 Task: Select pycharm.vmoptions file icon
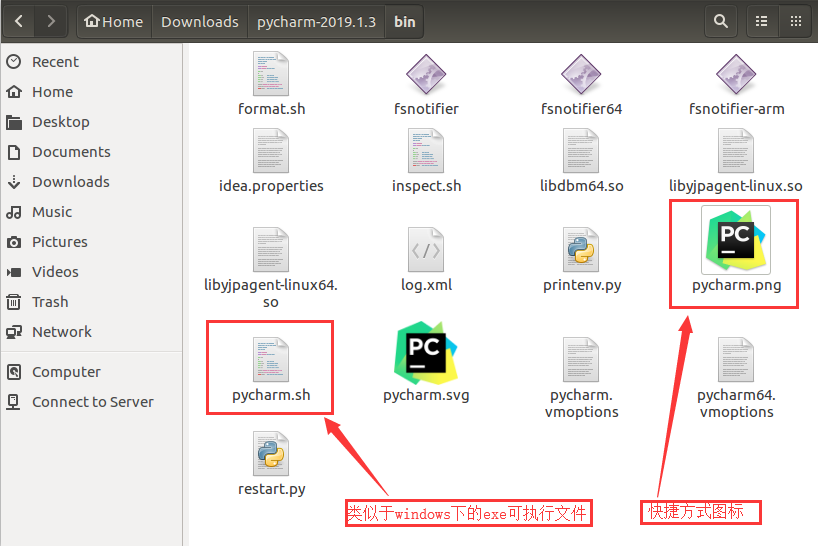click(581, 360)
